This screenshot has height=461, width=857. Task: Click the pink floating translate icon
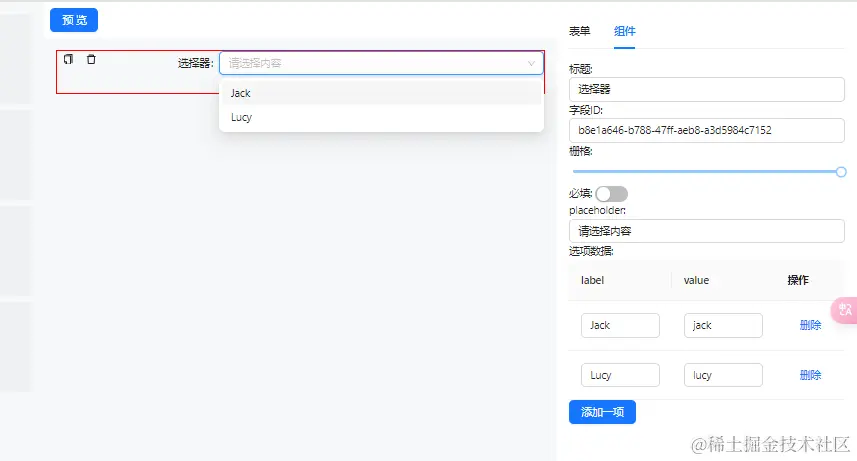click(x=845, y=310)
